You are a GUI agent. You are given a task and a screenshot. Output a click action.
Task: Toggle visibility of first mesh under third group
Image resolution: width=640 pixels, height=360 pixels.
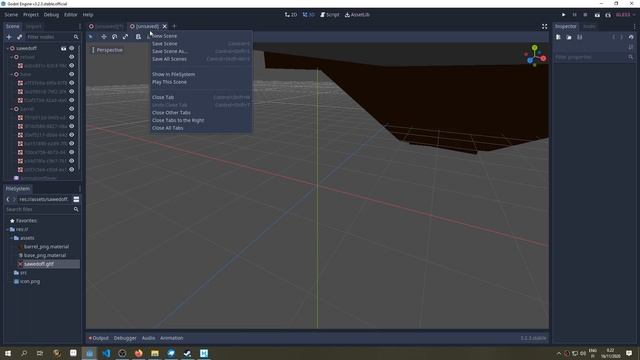point(71,118)
